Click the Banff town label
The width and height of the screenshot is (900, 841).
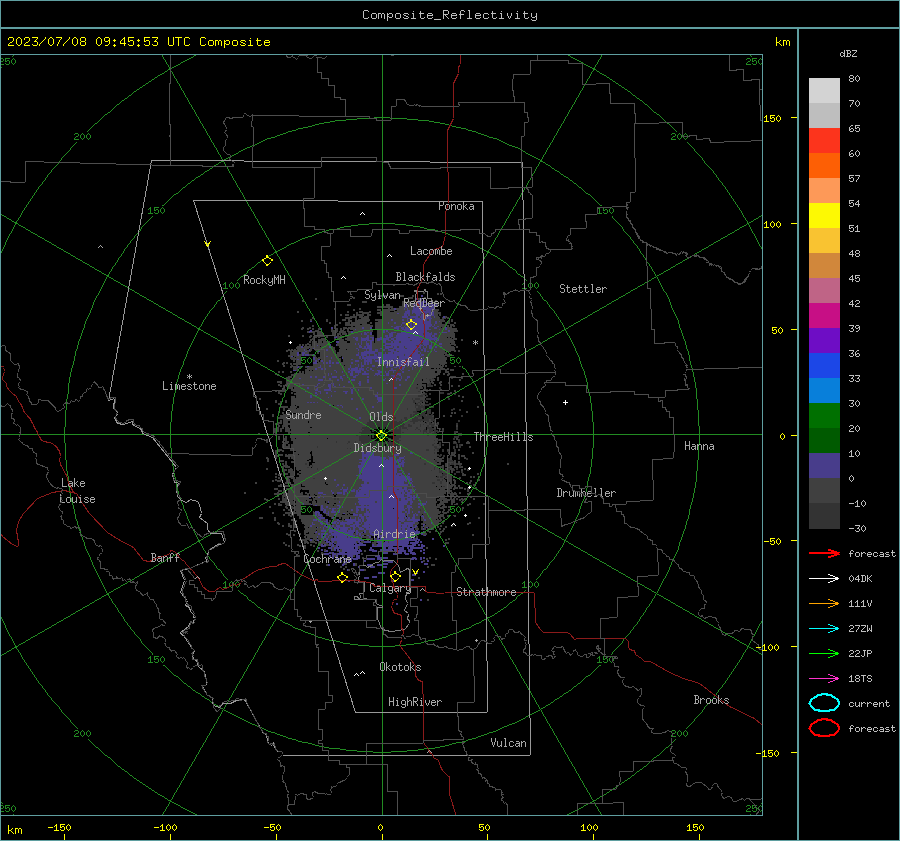(165, 557)
